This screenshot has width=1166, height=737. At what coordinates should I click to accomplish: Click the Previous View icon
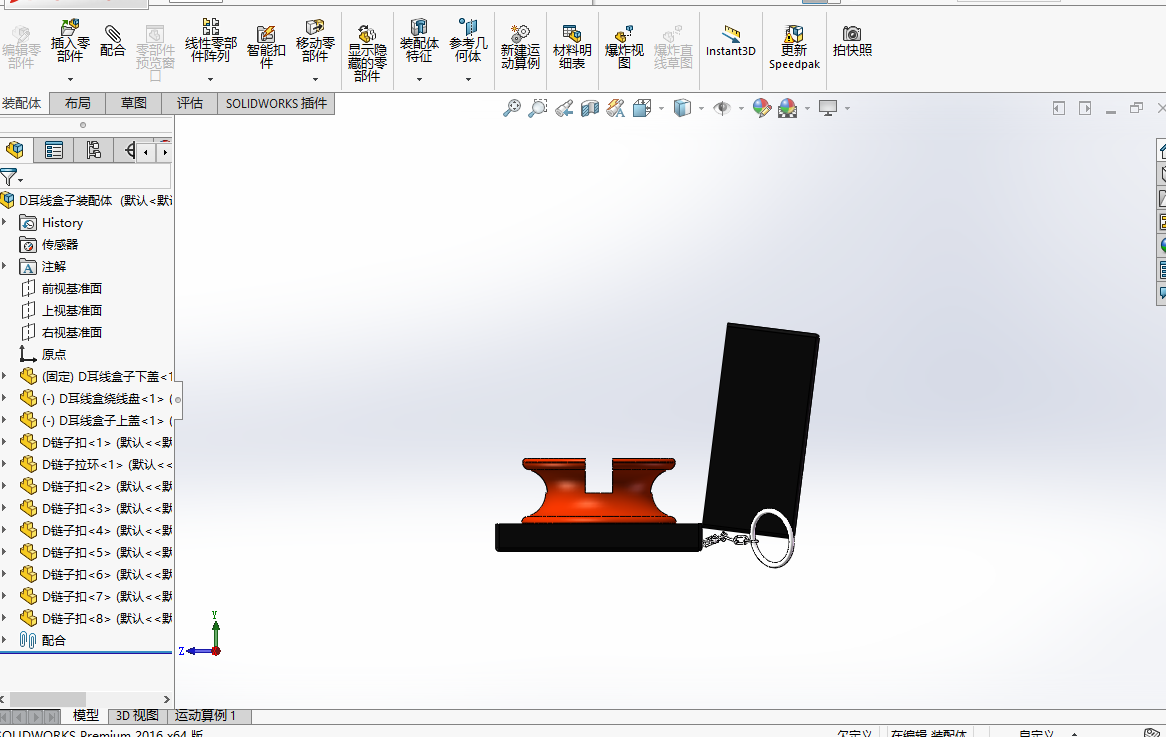[x=564, y=109]
